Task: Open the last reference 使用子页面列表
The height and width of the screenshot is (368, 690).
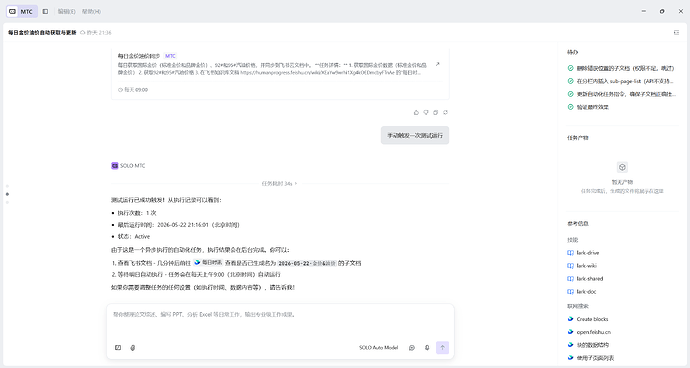Action: coord(595,358)
